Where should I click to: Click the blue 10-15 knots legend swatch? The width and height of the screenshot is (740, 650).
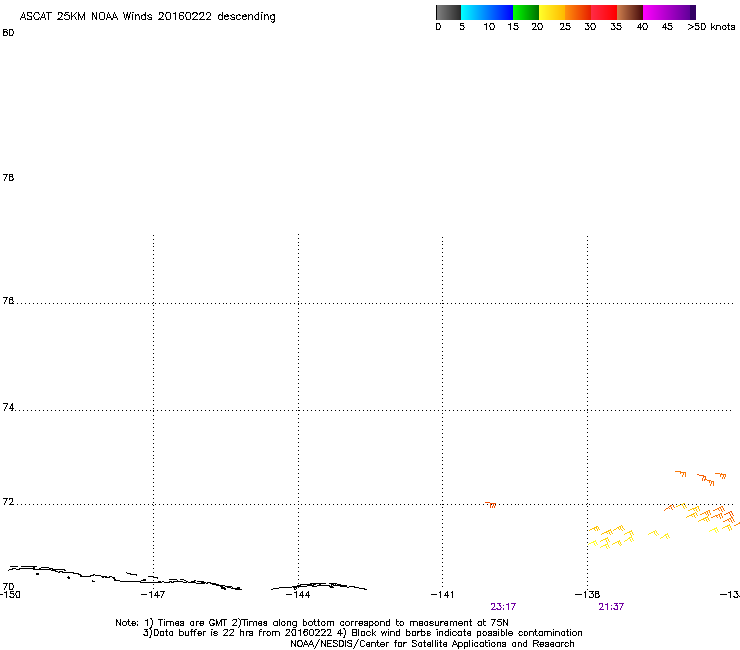tap(501, 13)
